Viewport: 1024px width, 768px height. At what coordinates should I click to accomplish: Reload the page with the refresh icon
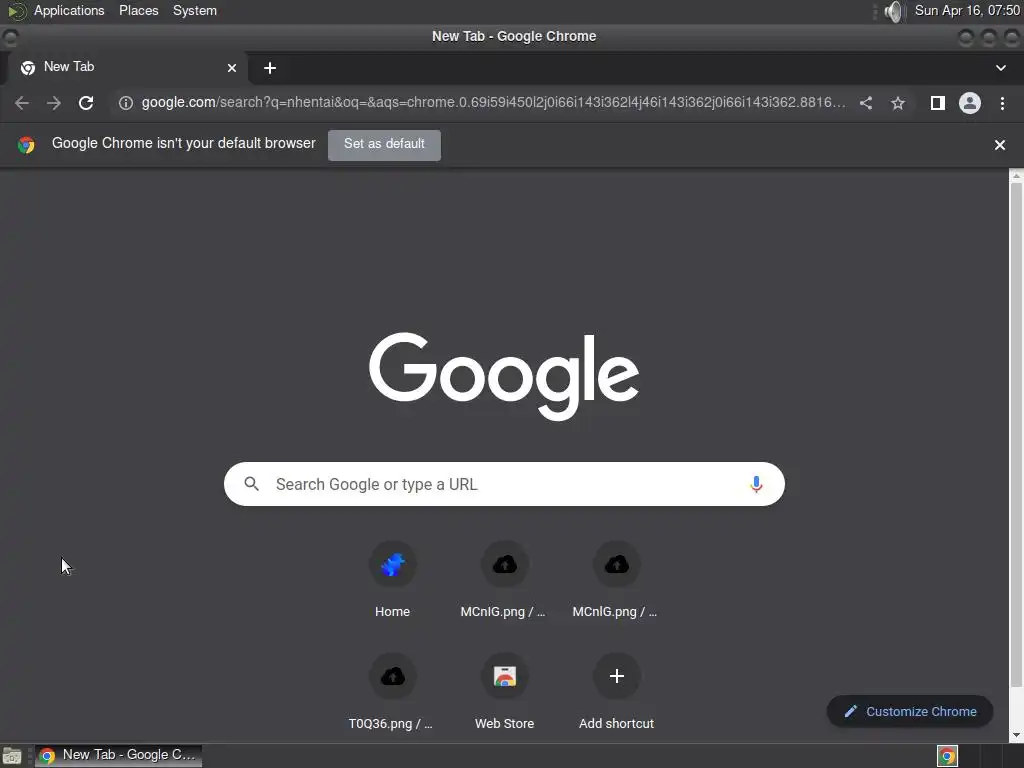[86, 103]
